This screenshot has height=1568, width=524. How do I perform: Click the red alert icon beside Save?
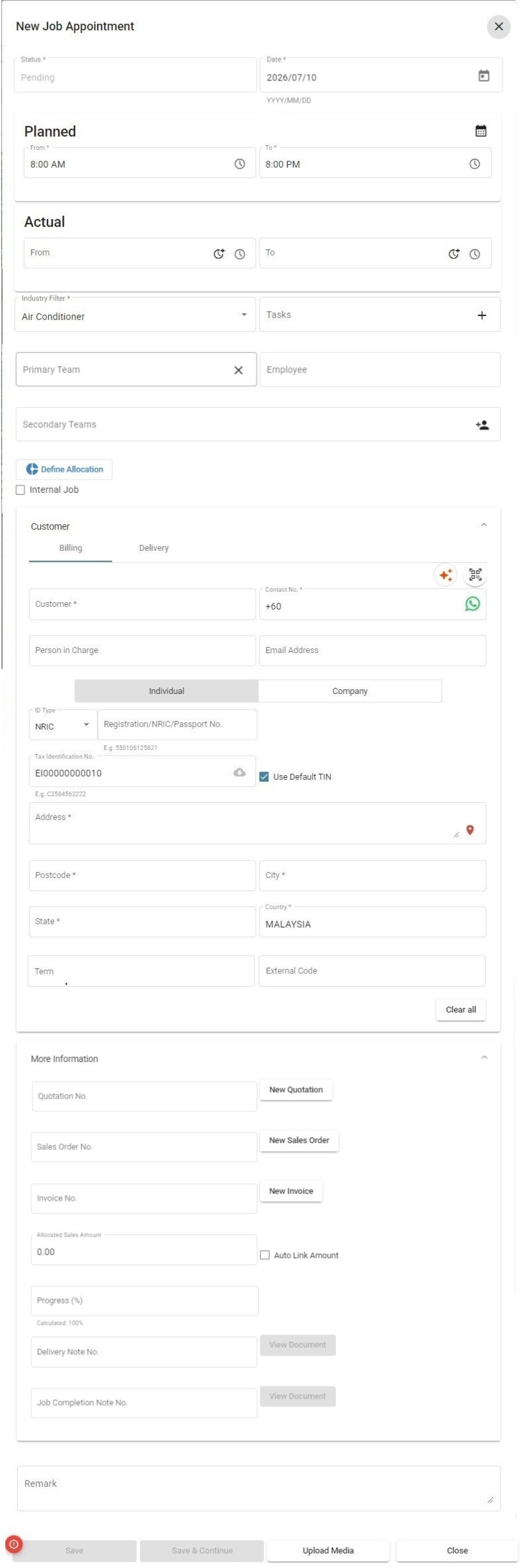(14, 1544)
